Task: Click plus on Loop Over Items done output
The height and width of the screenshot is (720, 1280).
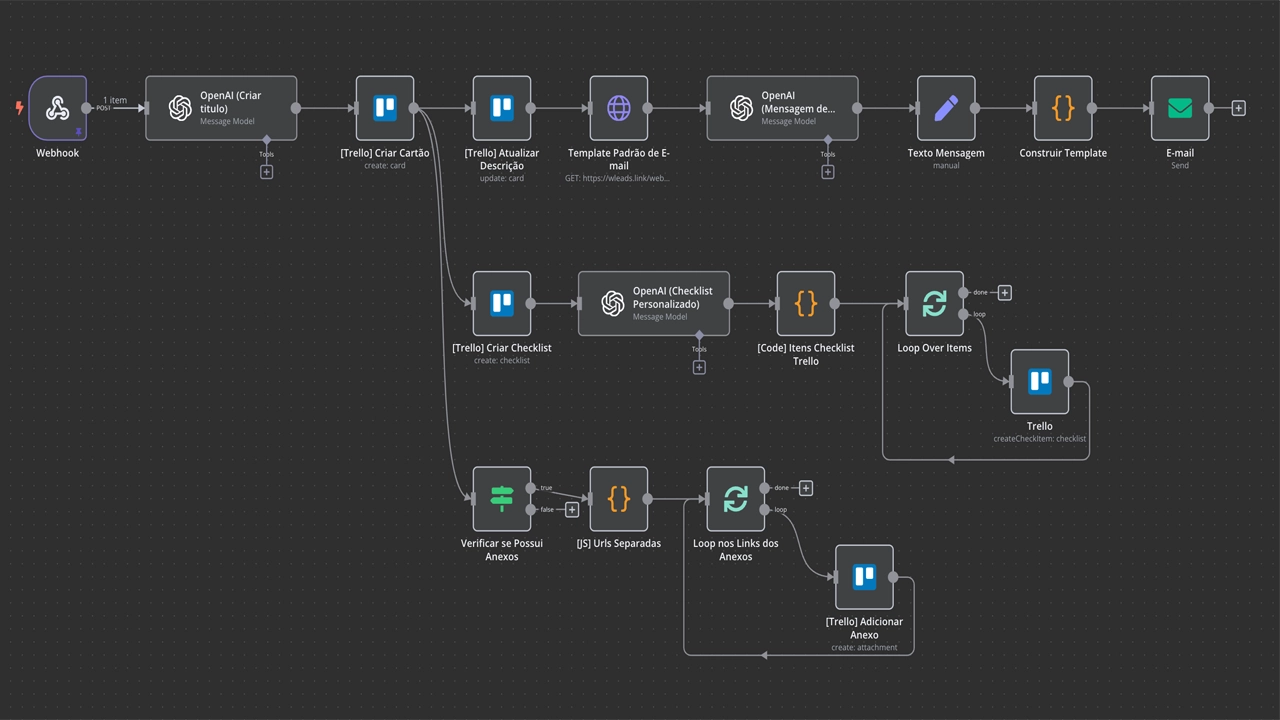Action: click(1005, 293)
